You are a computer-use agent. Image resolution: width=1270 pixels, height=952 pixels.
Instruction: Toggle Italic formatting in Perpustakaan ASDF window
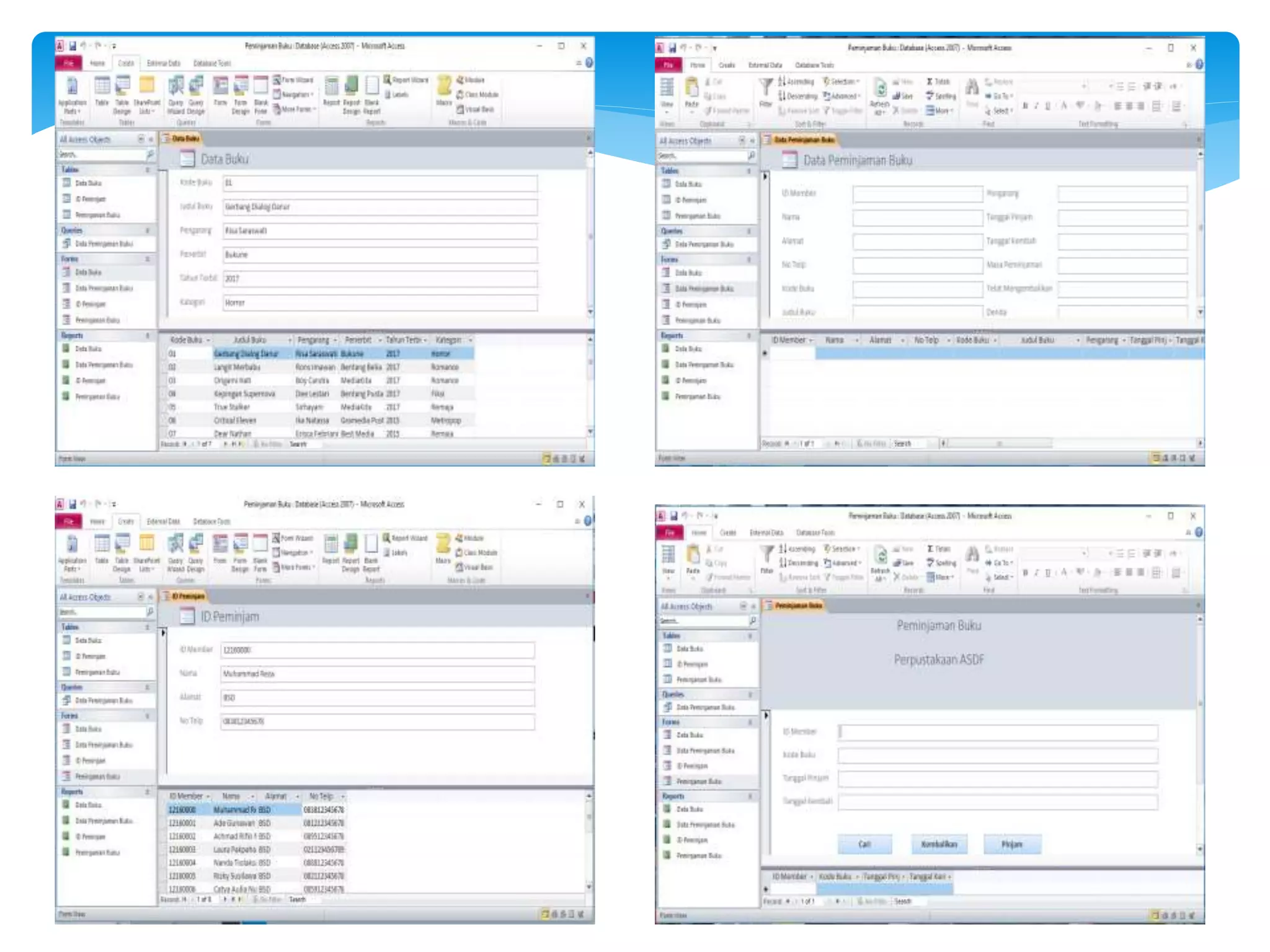tap(1036, 573)
